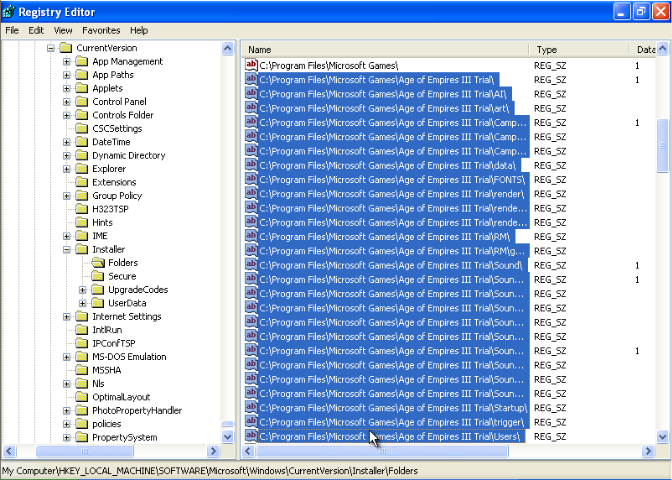Click the string icon for Trial\RM\ value

251,236
